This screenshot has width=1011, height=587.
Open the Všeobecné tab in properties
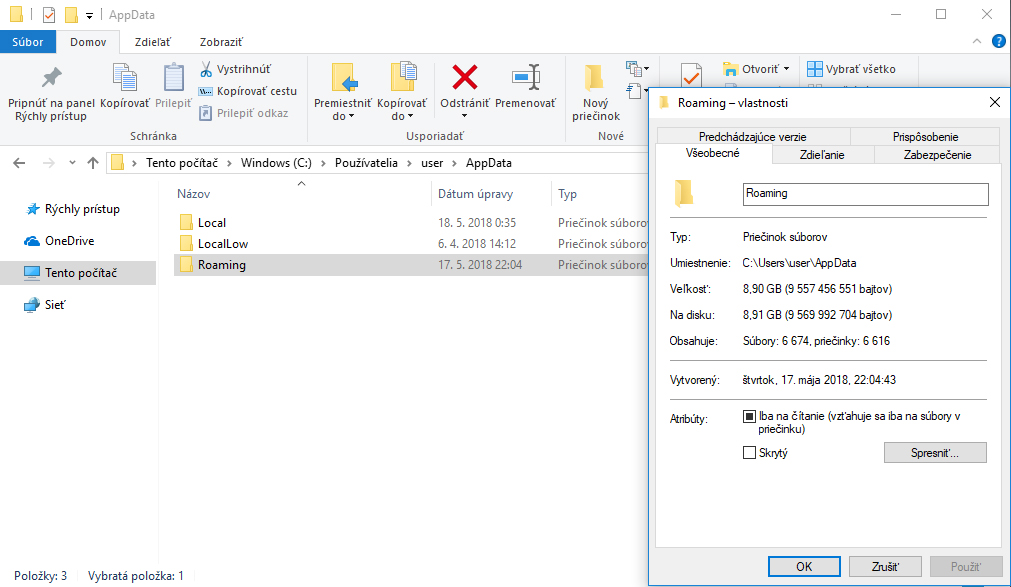(x=712, y=154)
